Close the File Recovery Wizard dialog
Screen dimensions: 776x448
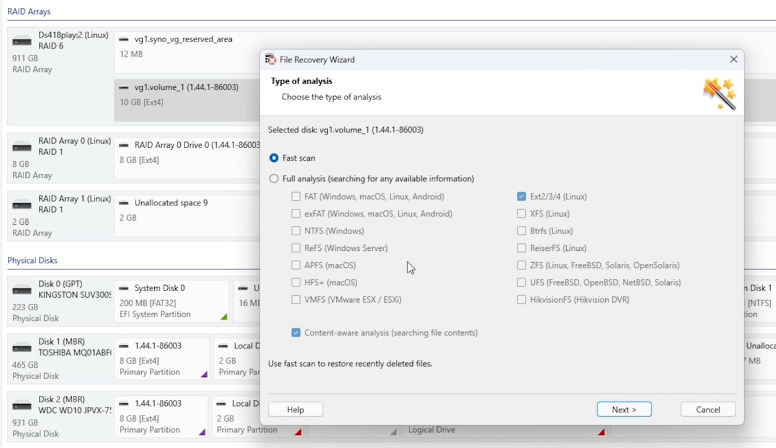click(x=733, y=59)
